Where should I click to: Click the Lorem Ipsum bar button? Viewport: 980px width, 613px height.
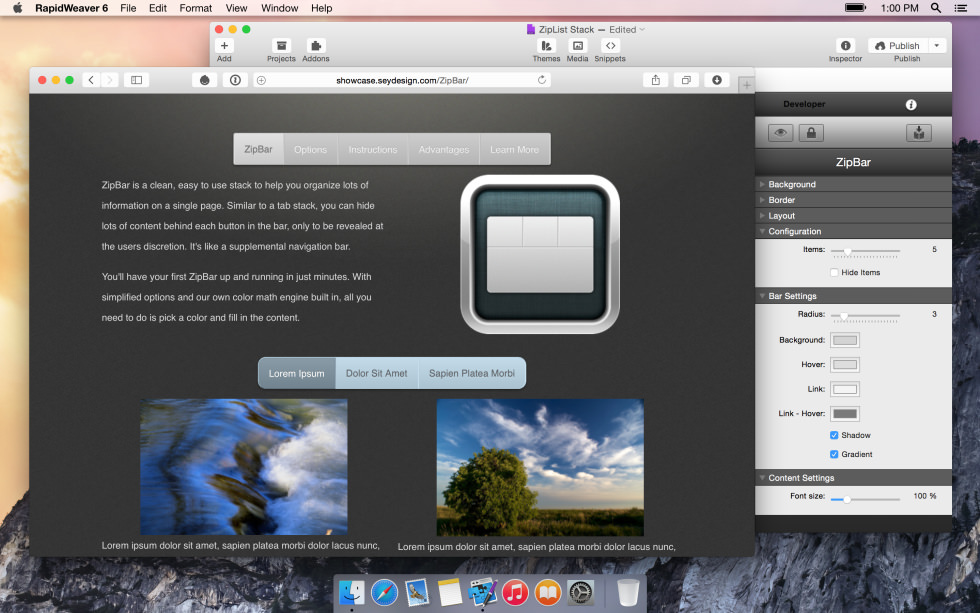click(297, 373)
